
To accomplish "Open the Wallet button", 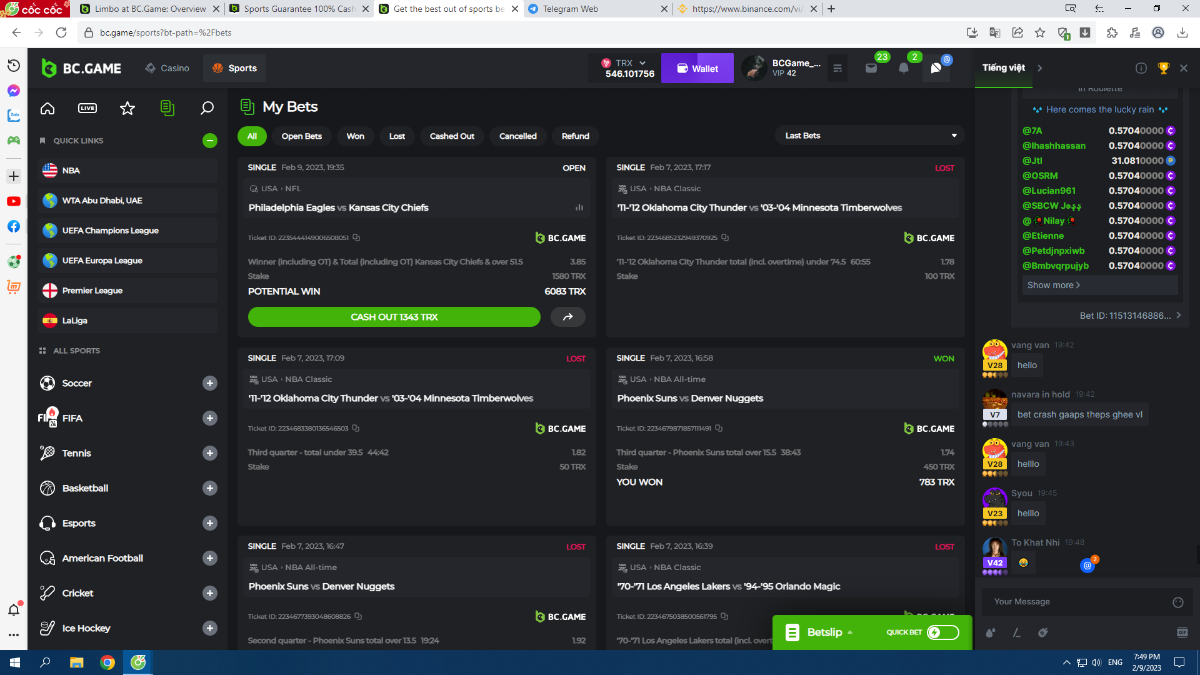I will coord(697,68).
